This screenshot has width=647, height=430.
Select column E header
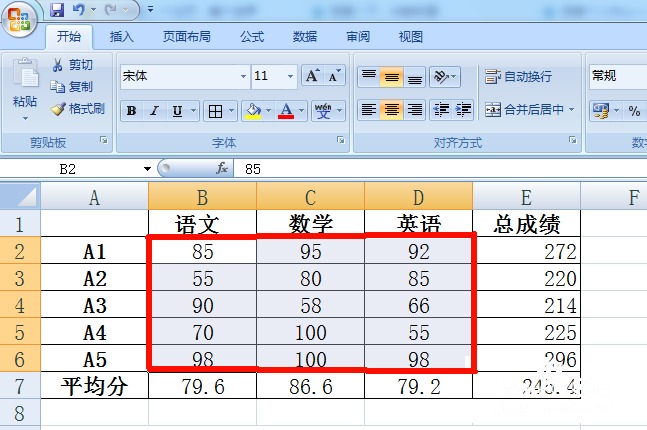tap(527, 197)
